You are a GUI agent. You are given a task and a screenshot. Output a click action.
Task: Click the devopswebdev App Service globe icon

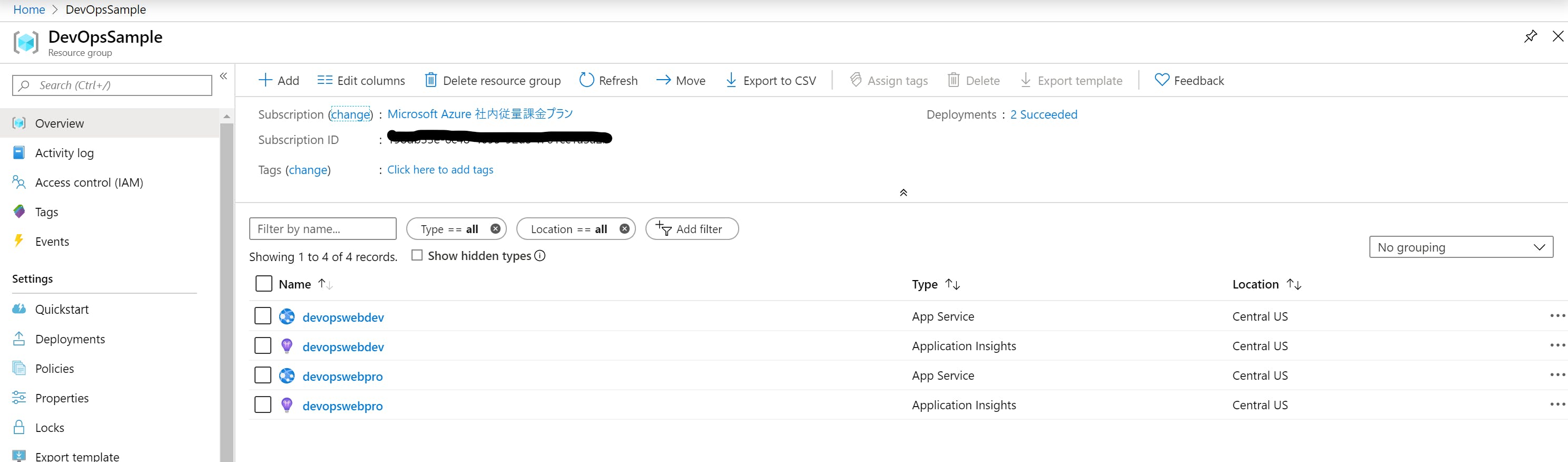point(287,316)
